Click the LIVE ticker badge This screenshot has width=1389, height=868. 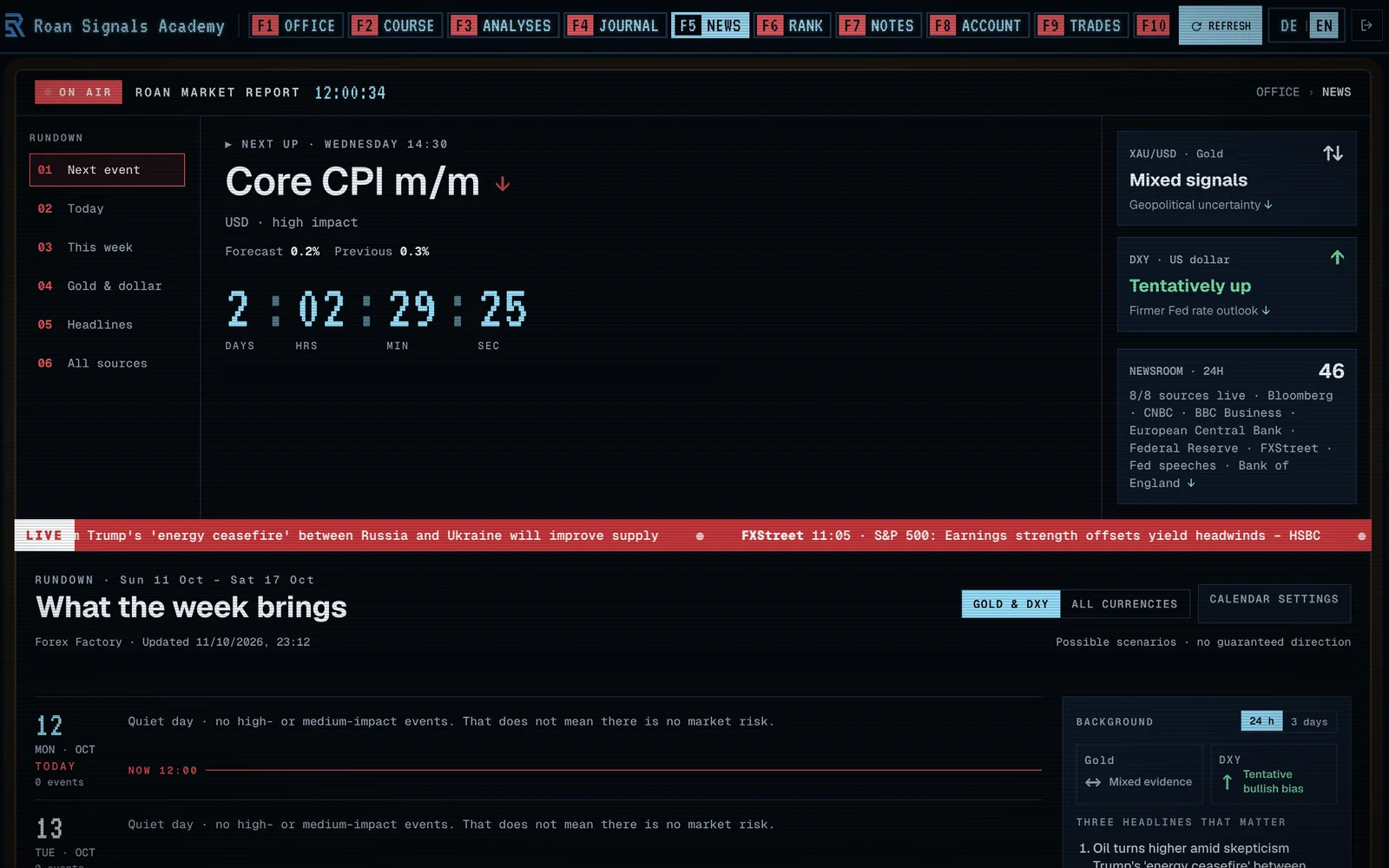click(x=44, y=536)
